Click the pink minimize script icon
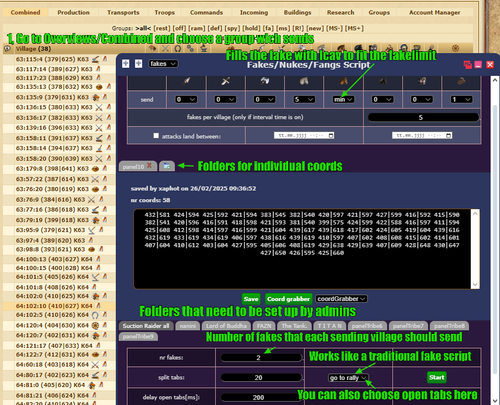 pyautogui.click(x=478, y=65)
